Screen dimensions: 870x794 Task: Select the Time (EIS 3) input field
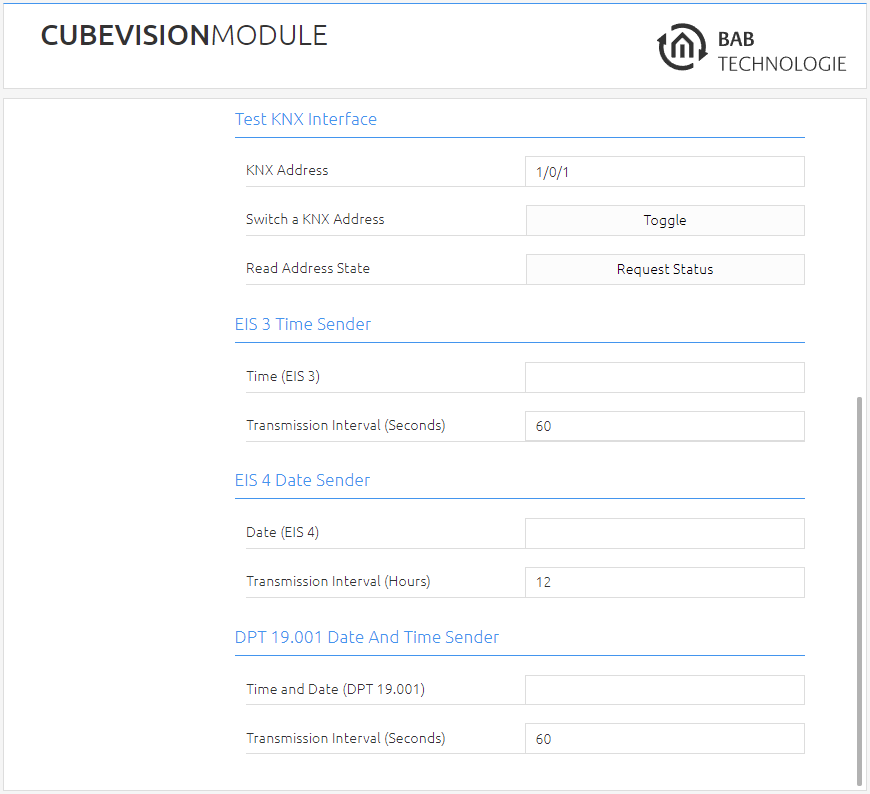(665, 377)
